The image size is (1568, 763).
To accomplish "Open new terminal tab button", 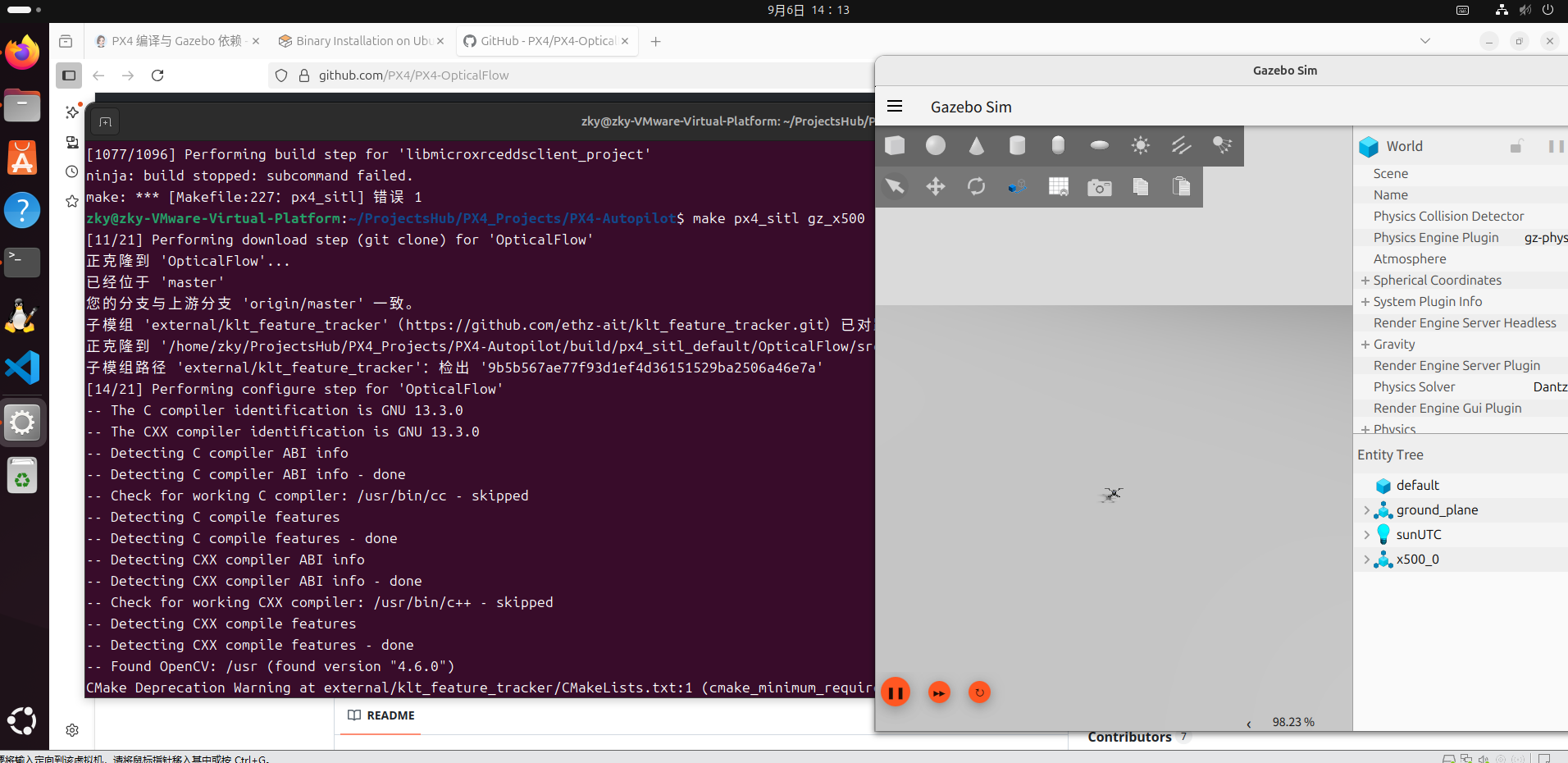I will tap(105, 122).
